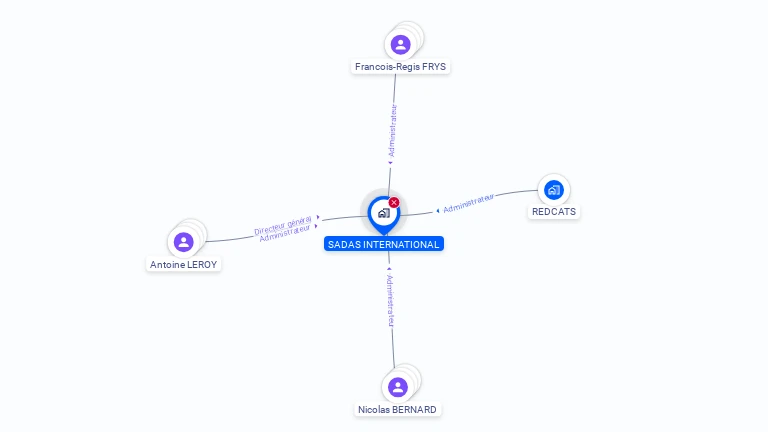768x432 pixels.
Task: Click Administrateur label on Antoine LEROY link
Action: (x=285, y=233)
